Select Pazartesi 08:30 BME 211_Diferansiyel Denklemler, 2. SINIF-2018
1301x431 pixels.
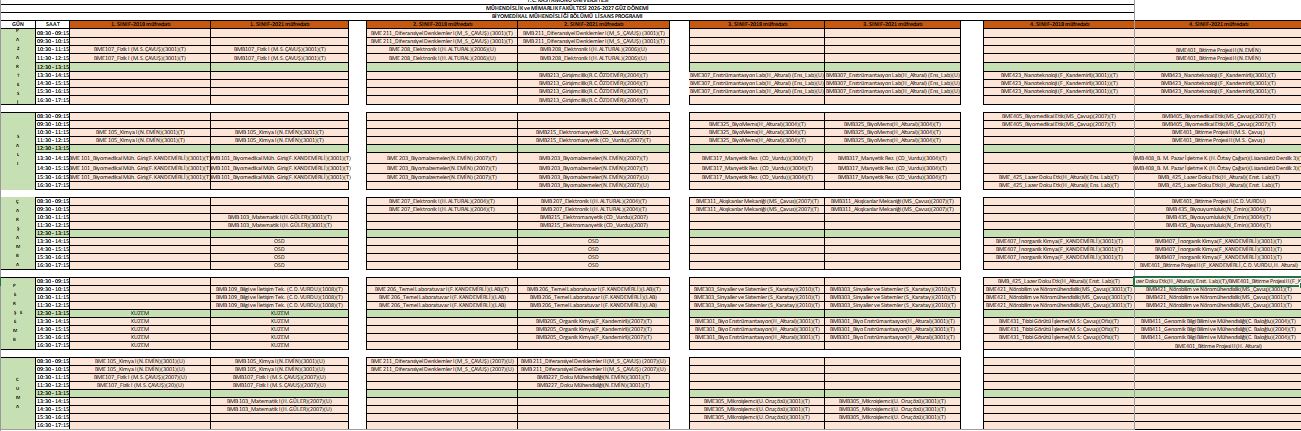click(441, 31)
